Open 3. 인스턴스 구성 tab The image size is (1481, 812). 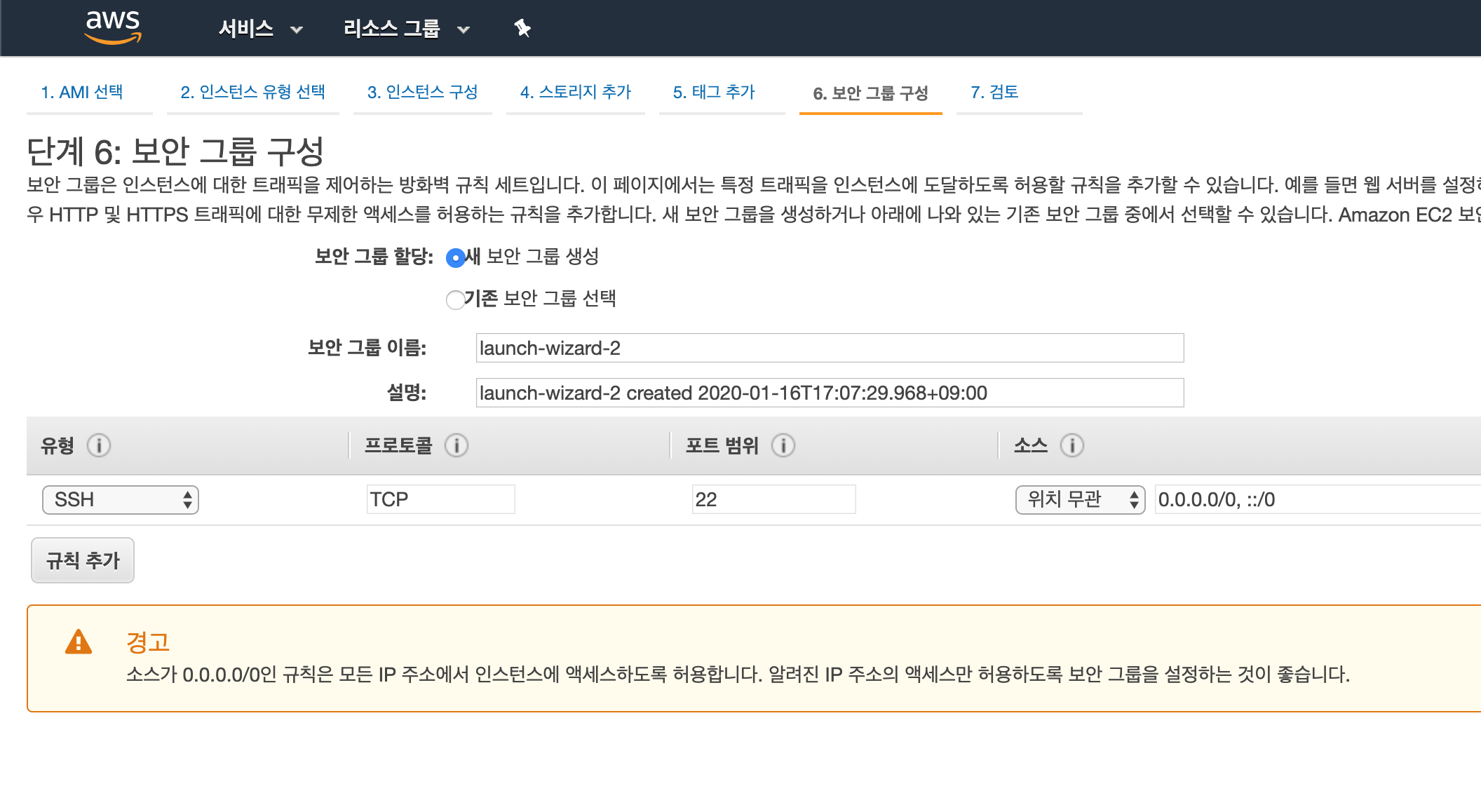(422, 93)
